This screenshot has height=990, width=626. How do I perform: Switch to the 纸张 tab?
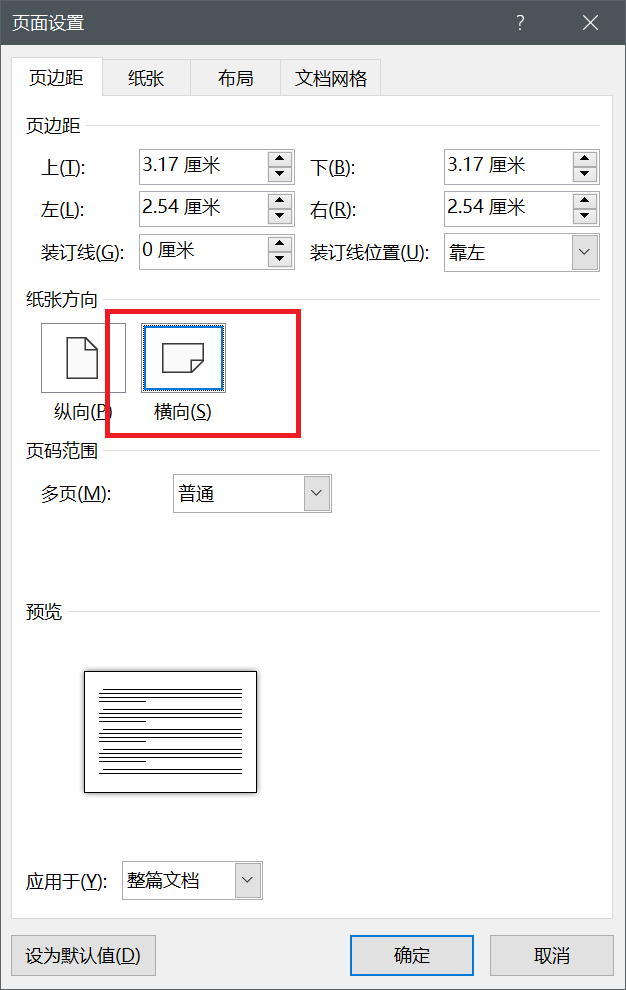(x=147, y=78)
